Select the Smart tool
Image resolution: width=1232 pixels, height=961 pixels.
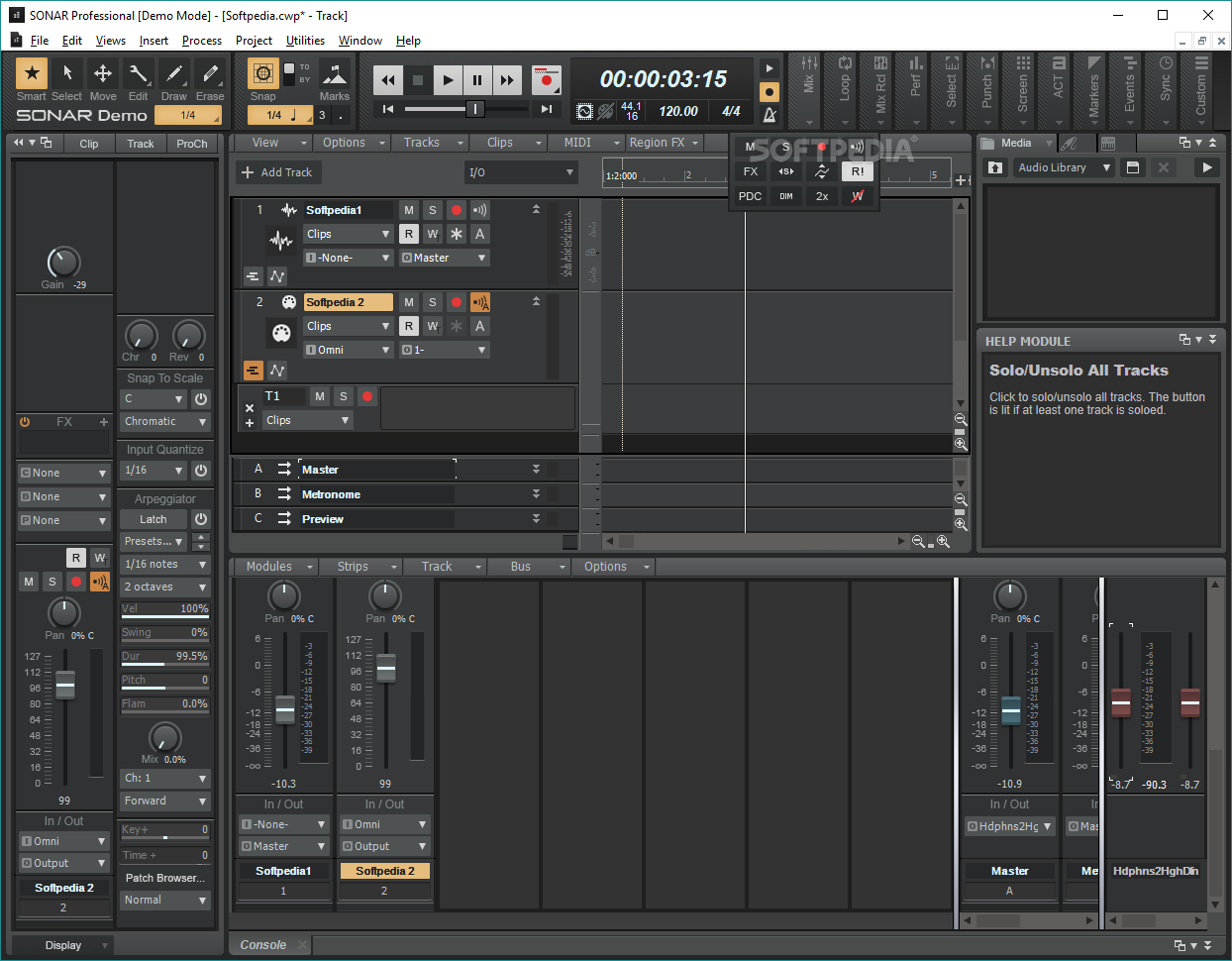click(x=32, y=73)
